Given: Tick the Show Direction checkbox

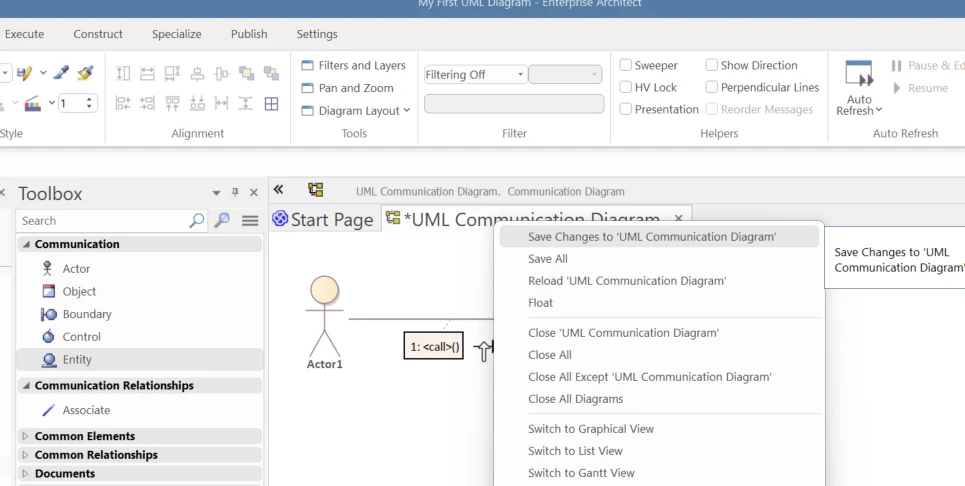Looking at the screenshot, I should click(711, 65).
